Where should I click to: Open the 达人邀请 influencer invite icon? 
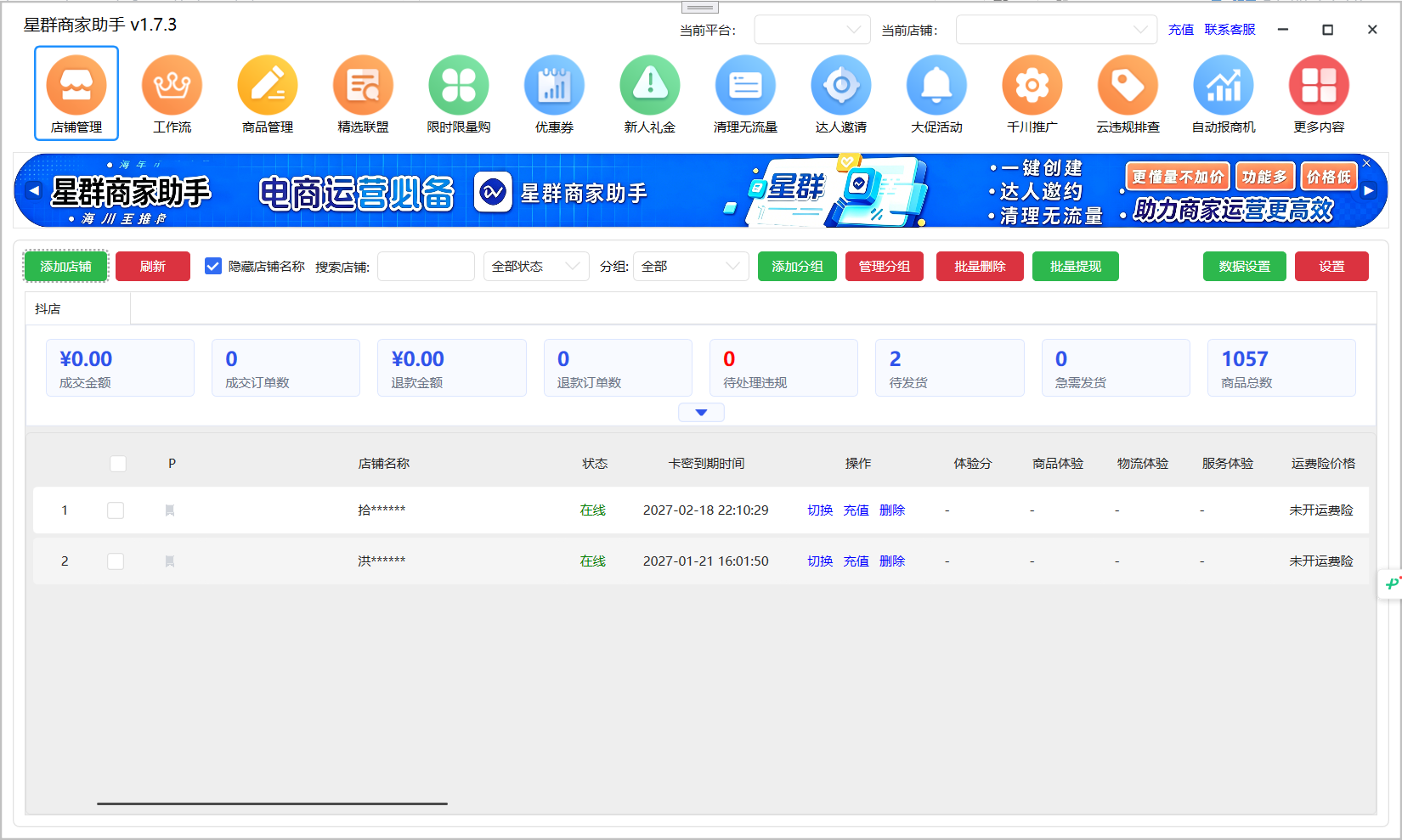pyautogui.click(x=841, y=93)
